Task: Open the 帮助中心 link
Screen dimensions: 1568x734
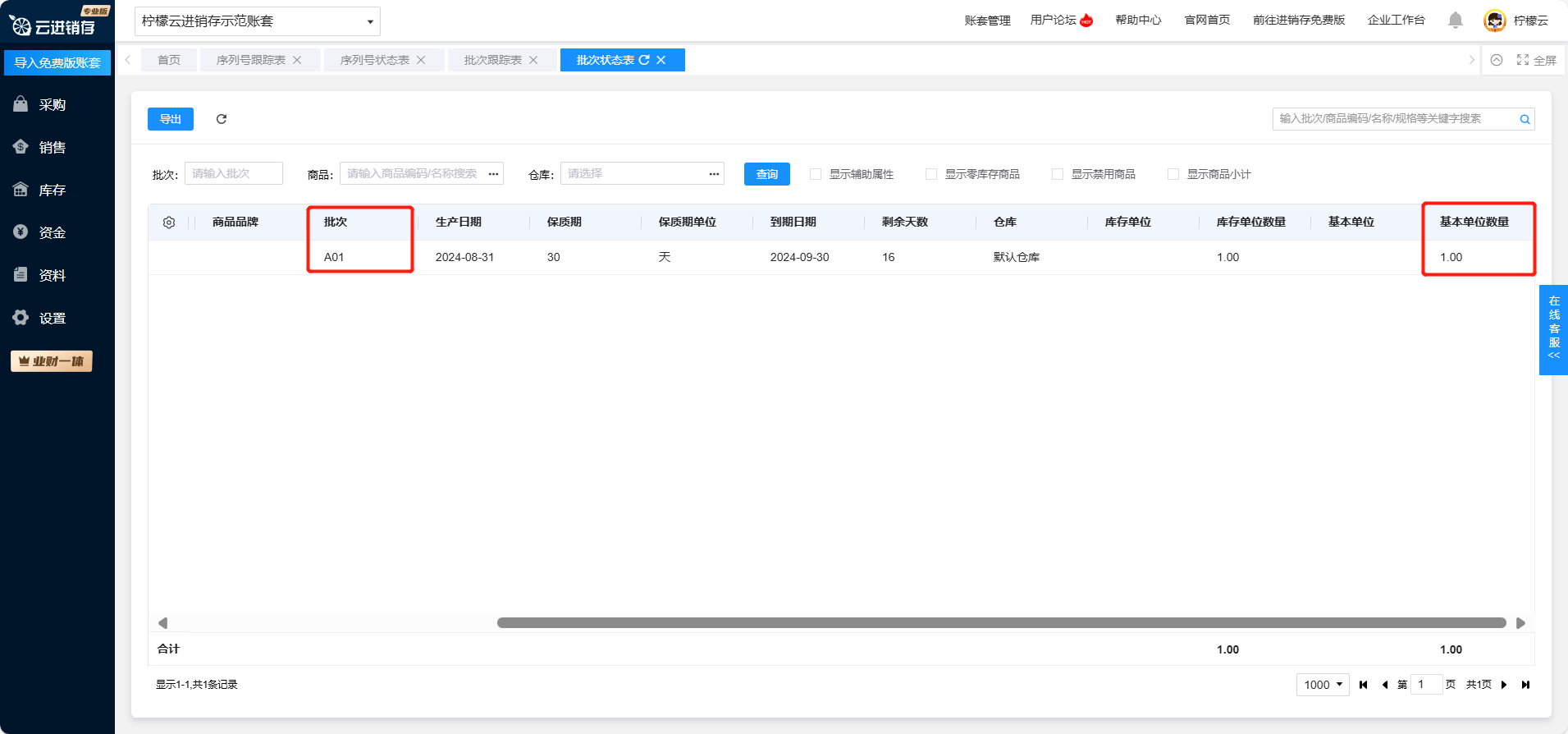Action: 1138,21
